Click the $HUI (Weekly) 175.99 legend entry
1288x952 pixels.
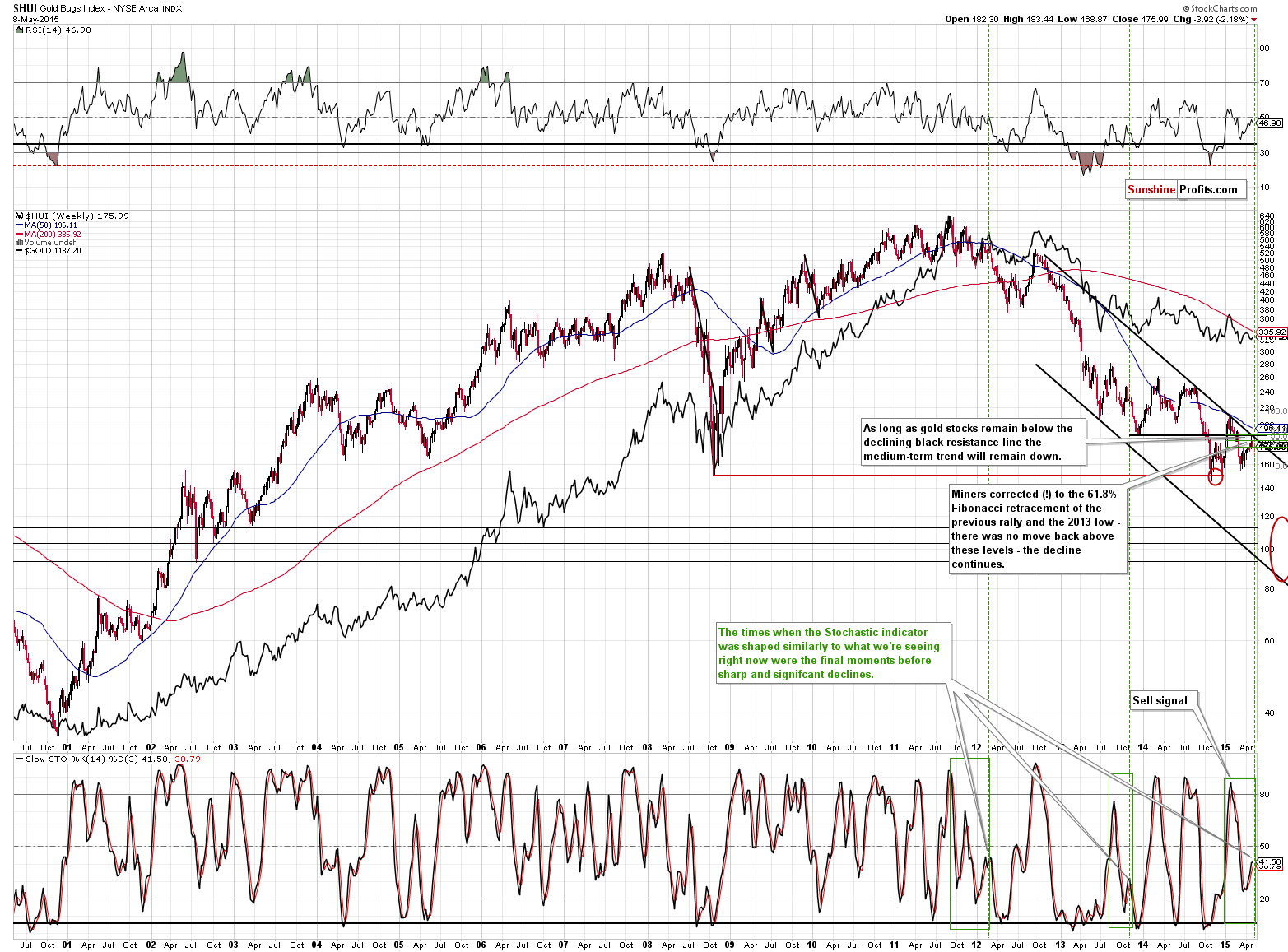(77, 216)
